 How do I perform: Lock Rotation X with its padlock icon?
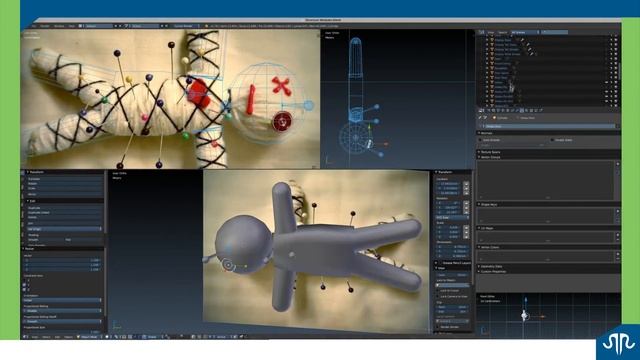[x=466, y=203]
